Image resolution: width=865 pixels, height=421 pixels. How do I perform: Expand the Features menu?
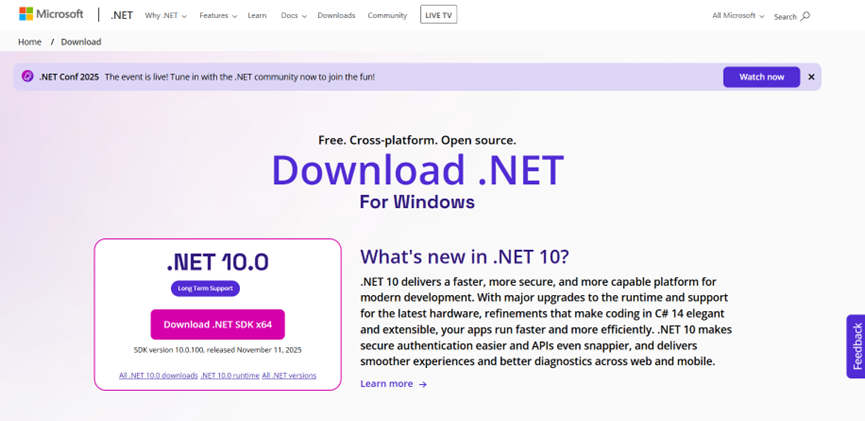[x=218, y=15]
